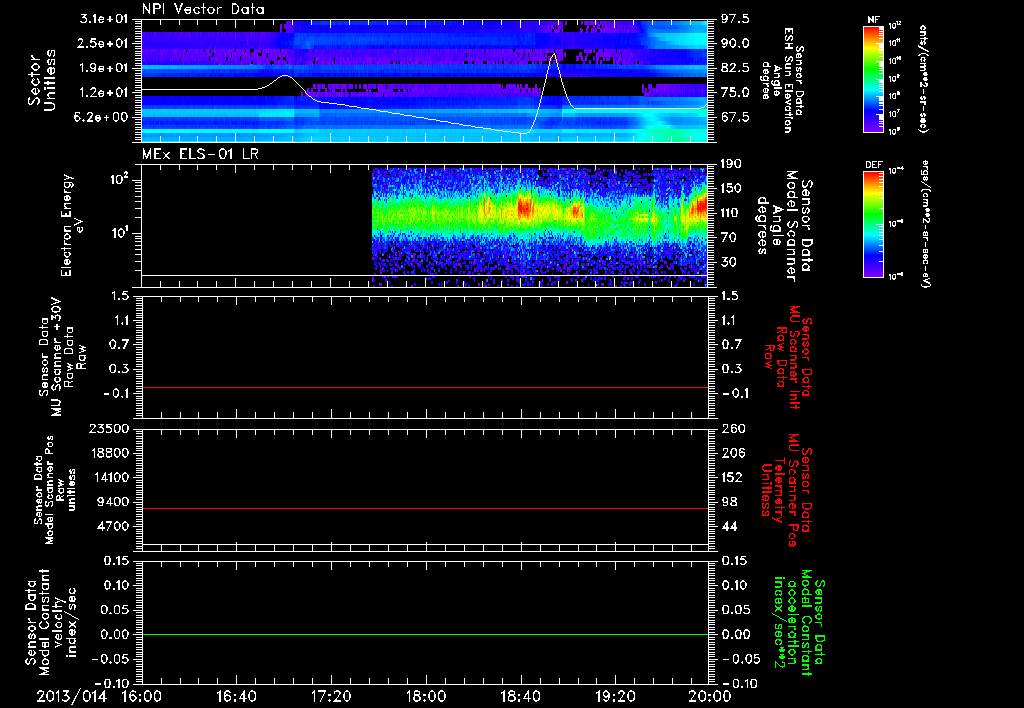Select the 'NPI Vector Data' panel title

[x=204, y=9]
